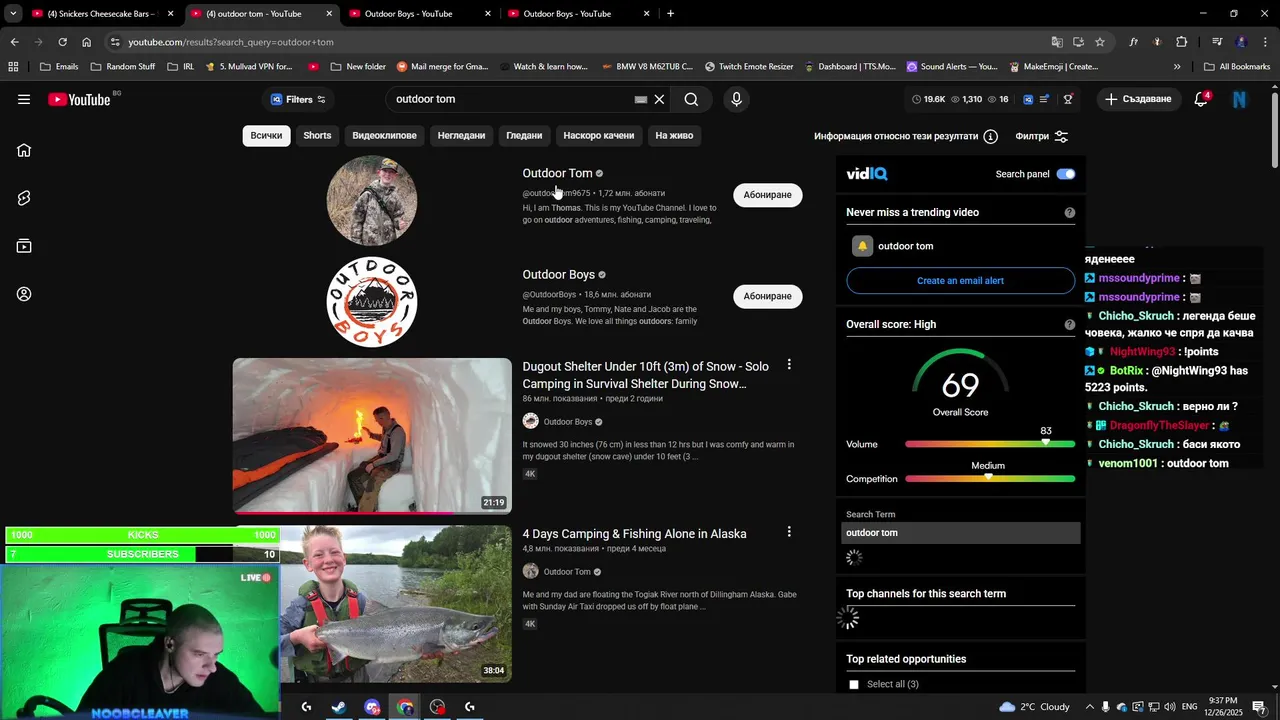This screenshot has height=720, width=1280.
Task: Open Chrome translate icon in address bar
Action: [1057, 42]
